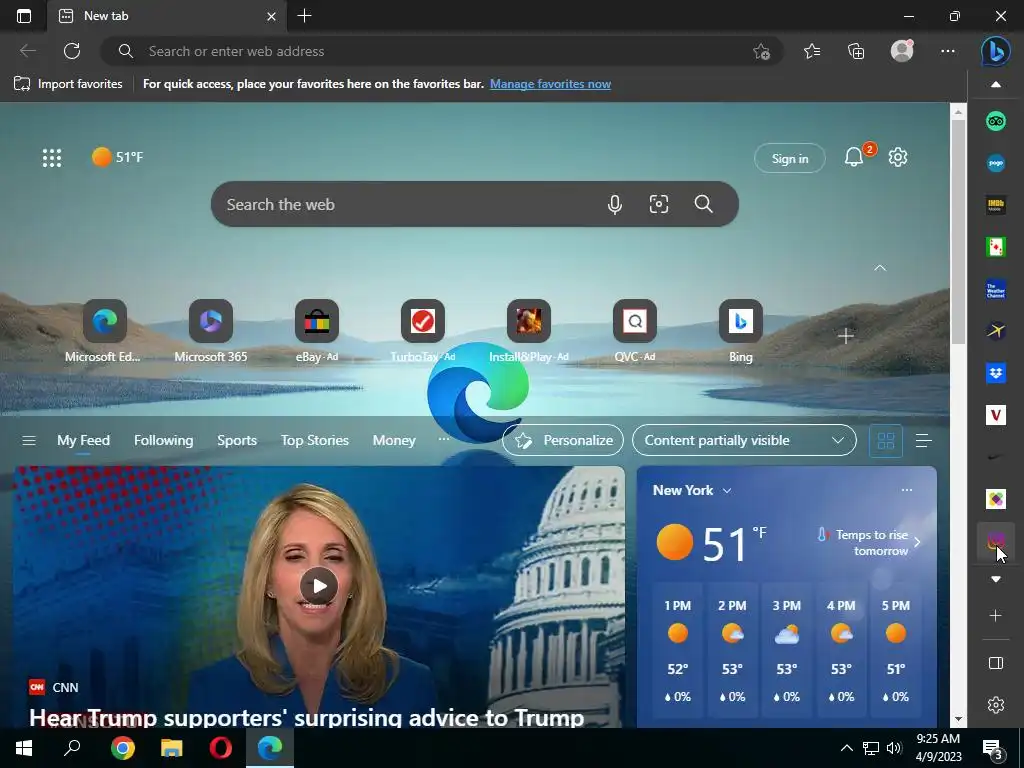Open the Bing chat button
Image resolution: width=1024 pixels, height=768 pixels.
(995, 51)
